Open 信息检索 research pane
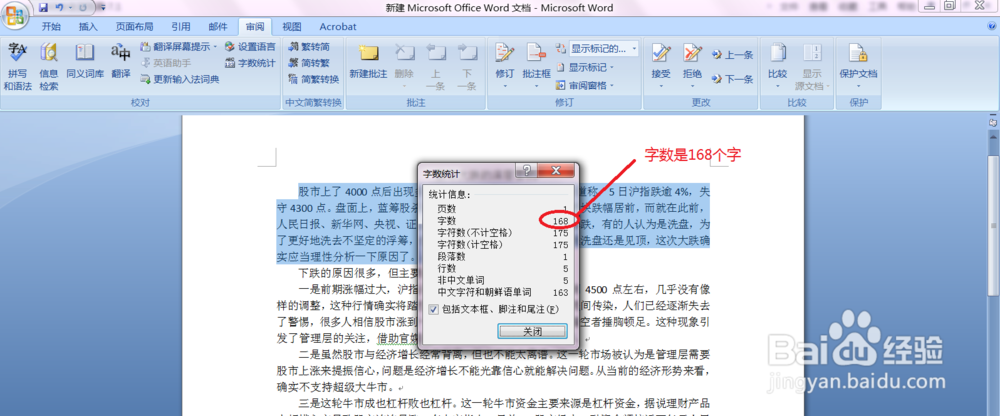 point(48,67)
